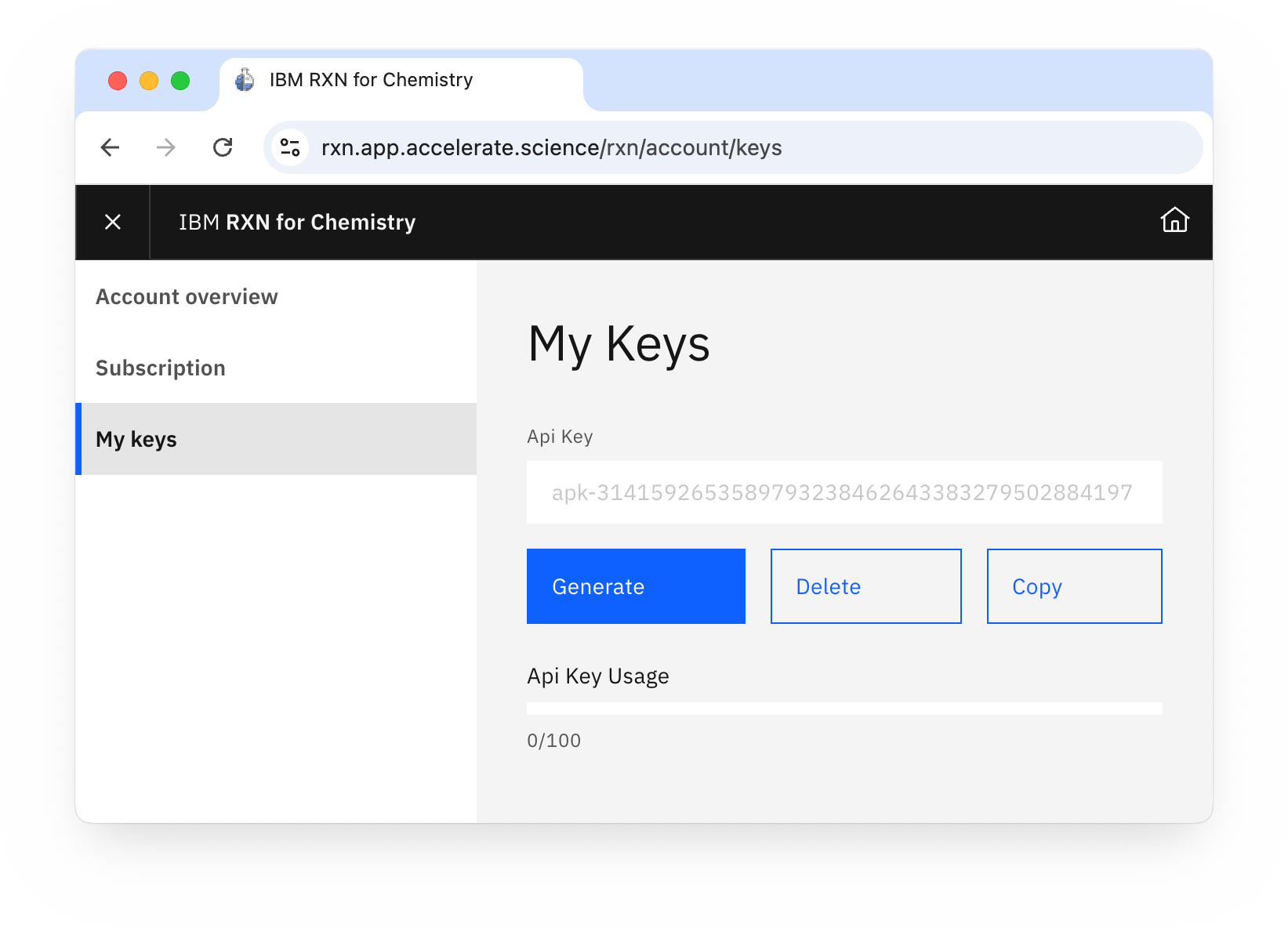Click the IBM RXN flask favicon on the tab
The height and width of the screenshot is (928, 1288).
[244, 79]
